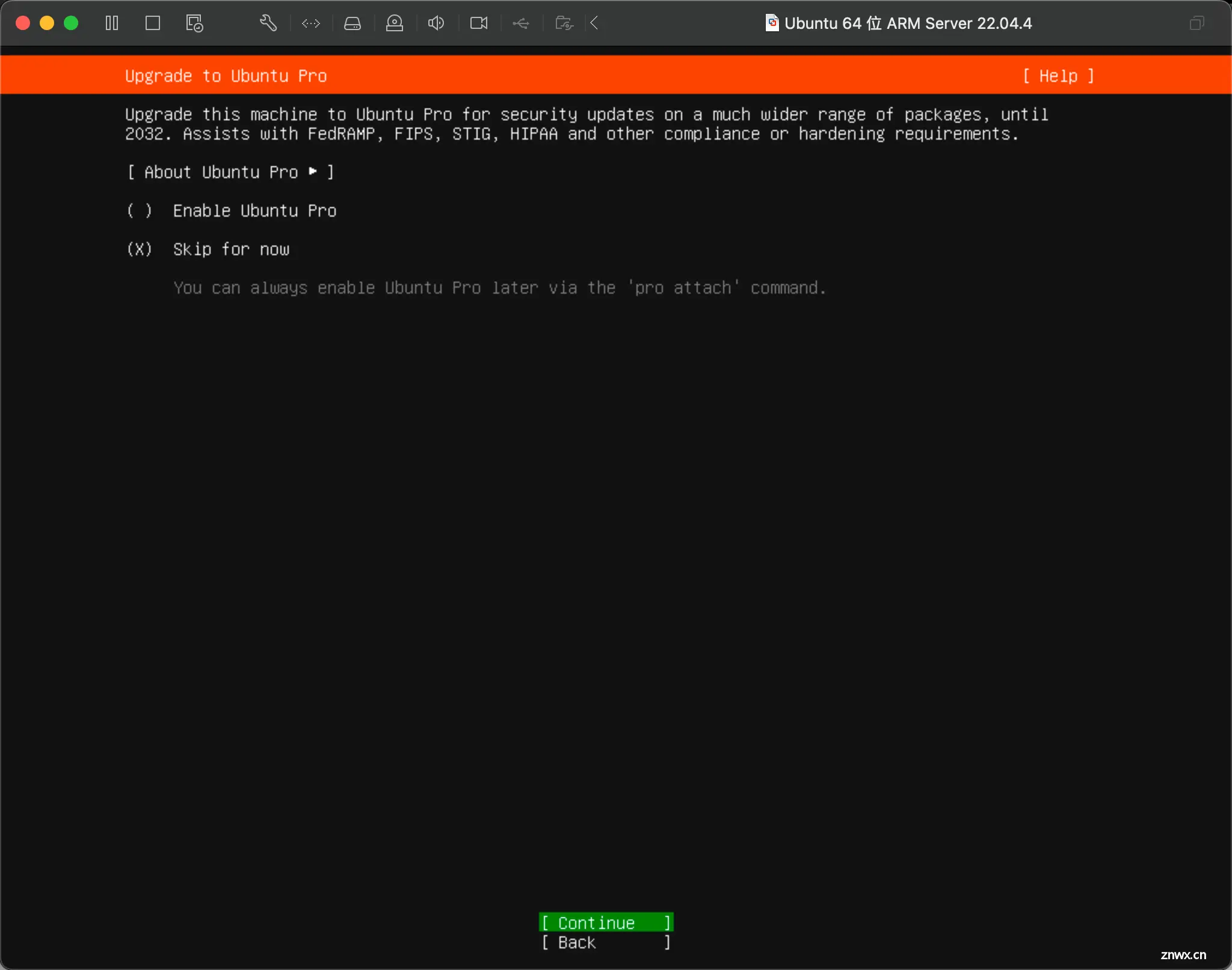Click the CD/DVD drive icon
The image size is (1232, 970).
pos(395,23)
